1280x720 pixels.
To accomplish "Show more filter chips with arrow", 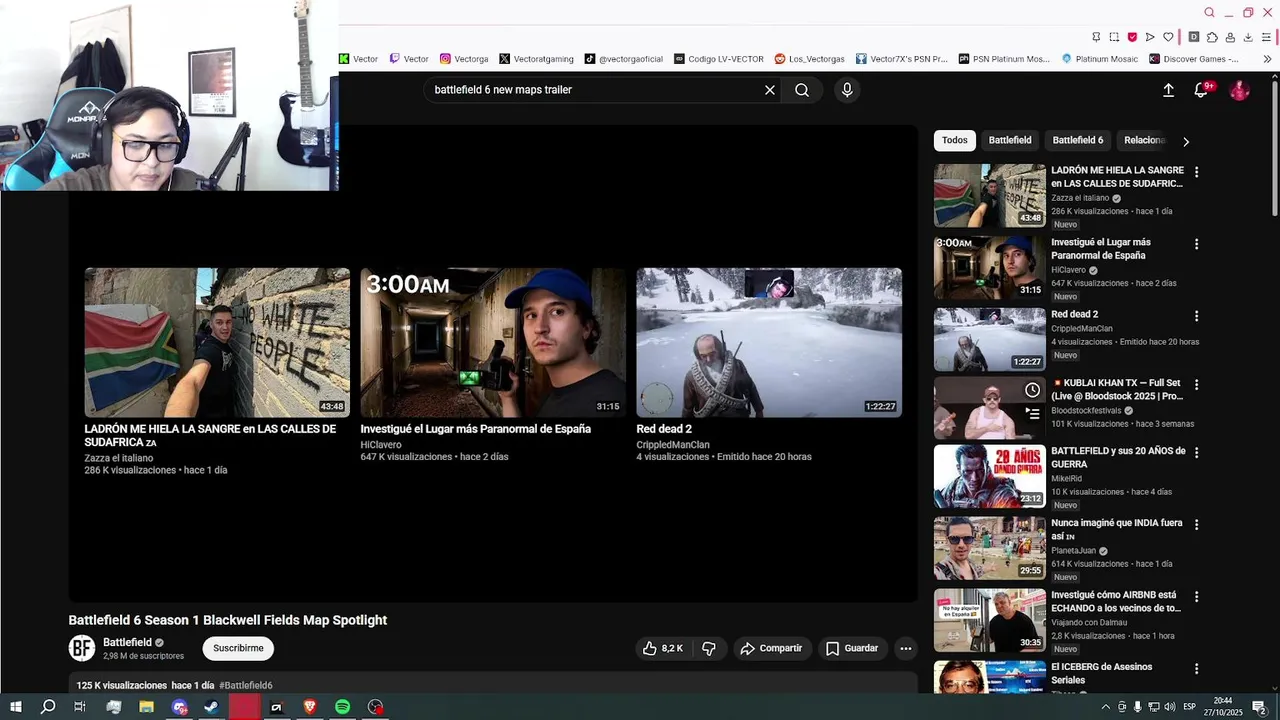I will point(1186,141).
